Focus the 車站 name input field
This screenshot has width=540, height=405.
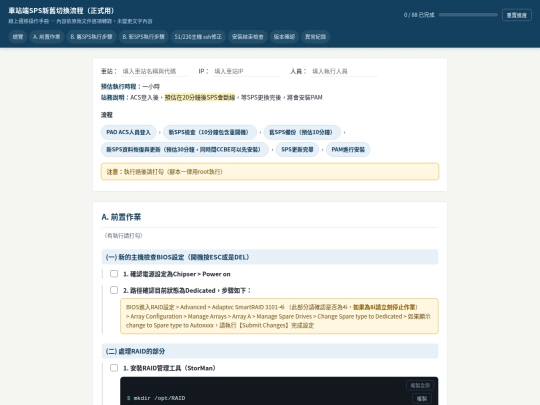coord(155,71)
